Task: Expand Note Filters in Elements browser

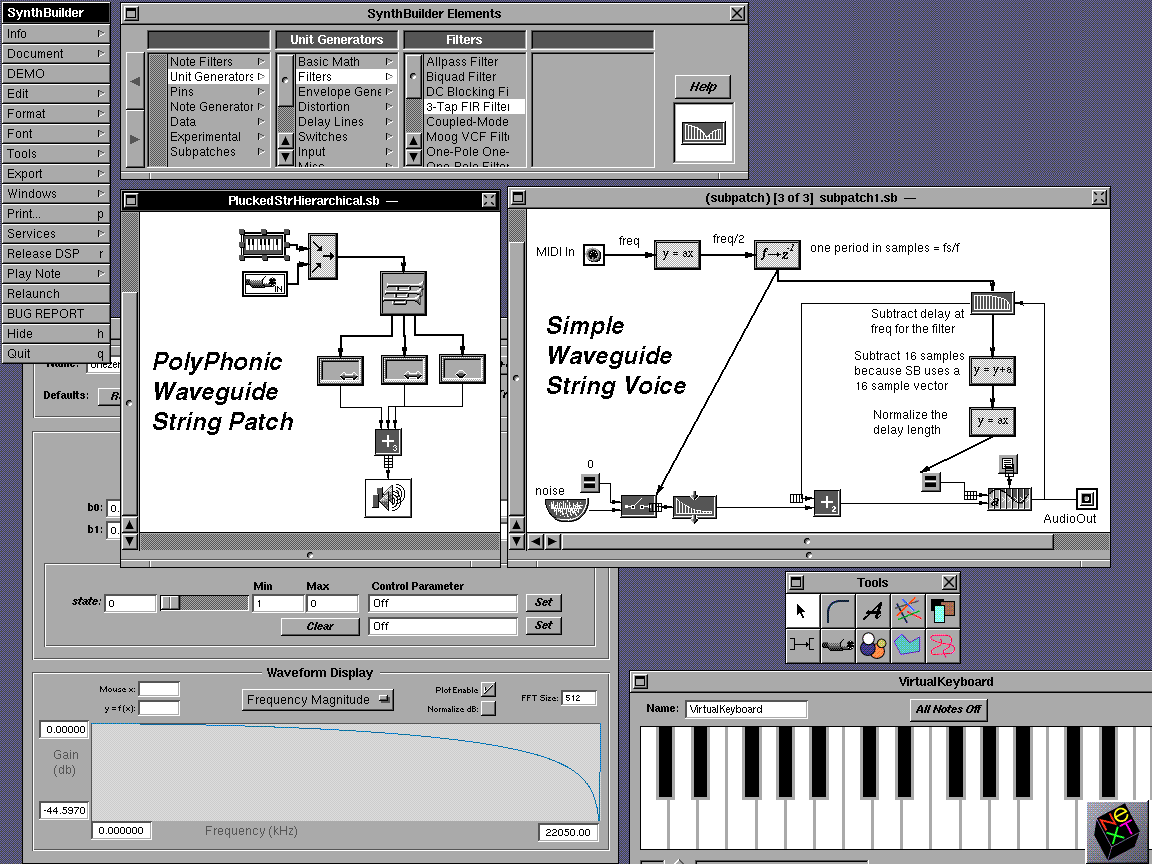Action: pos(218,62)
